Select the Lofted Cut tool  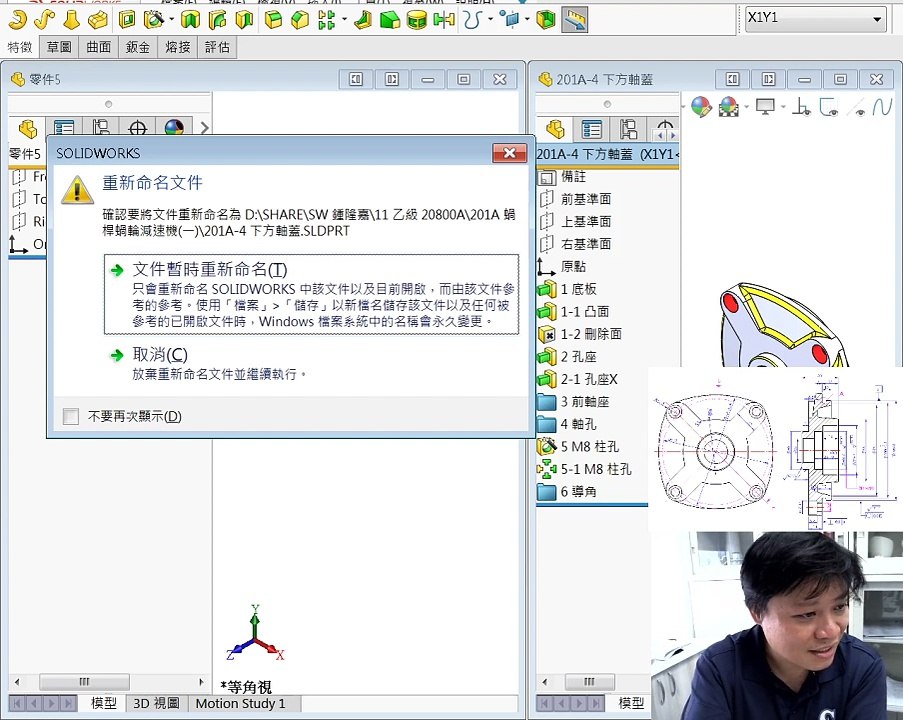tap(244, 20)
